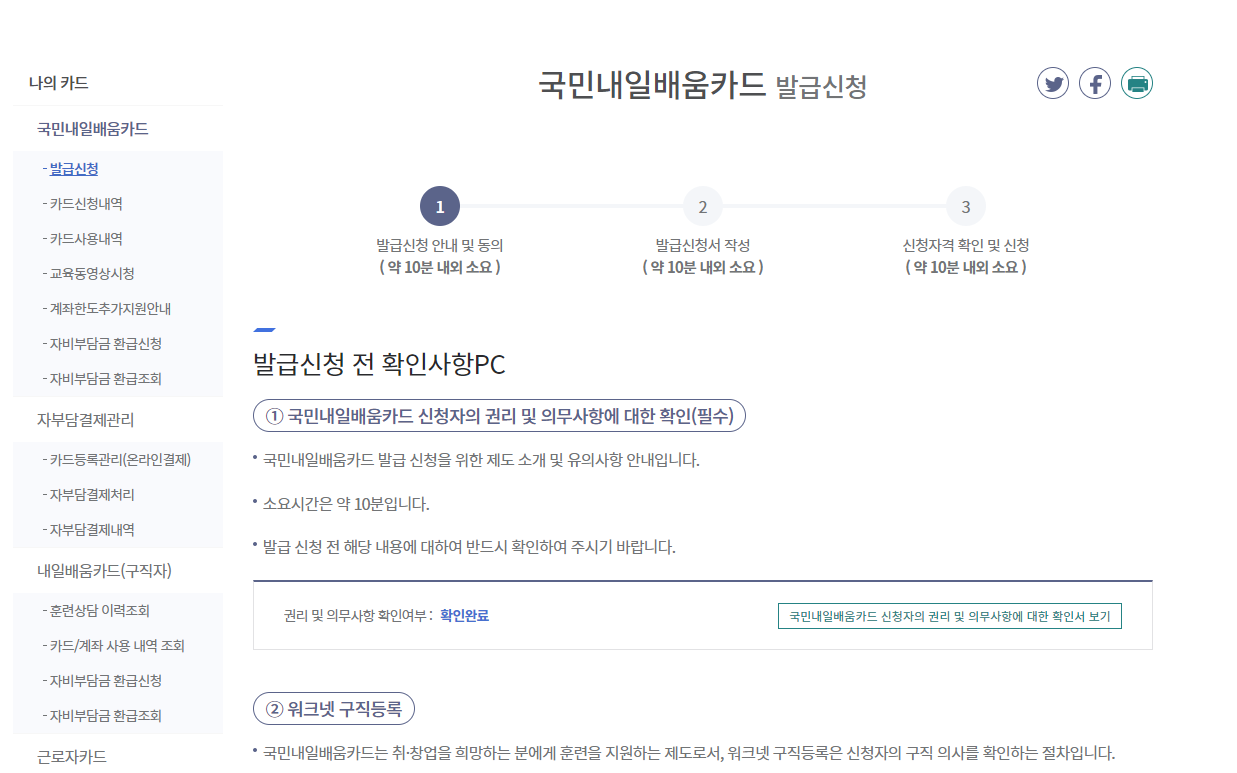Click the page title 국민내일배움카드 발급신청
This screenshot has height=773, width=1237.
[703, 84]
